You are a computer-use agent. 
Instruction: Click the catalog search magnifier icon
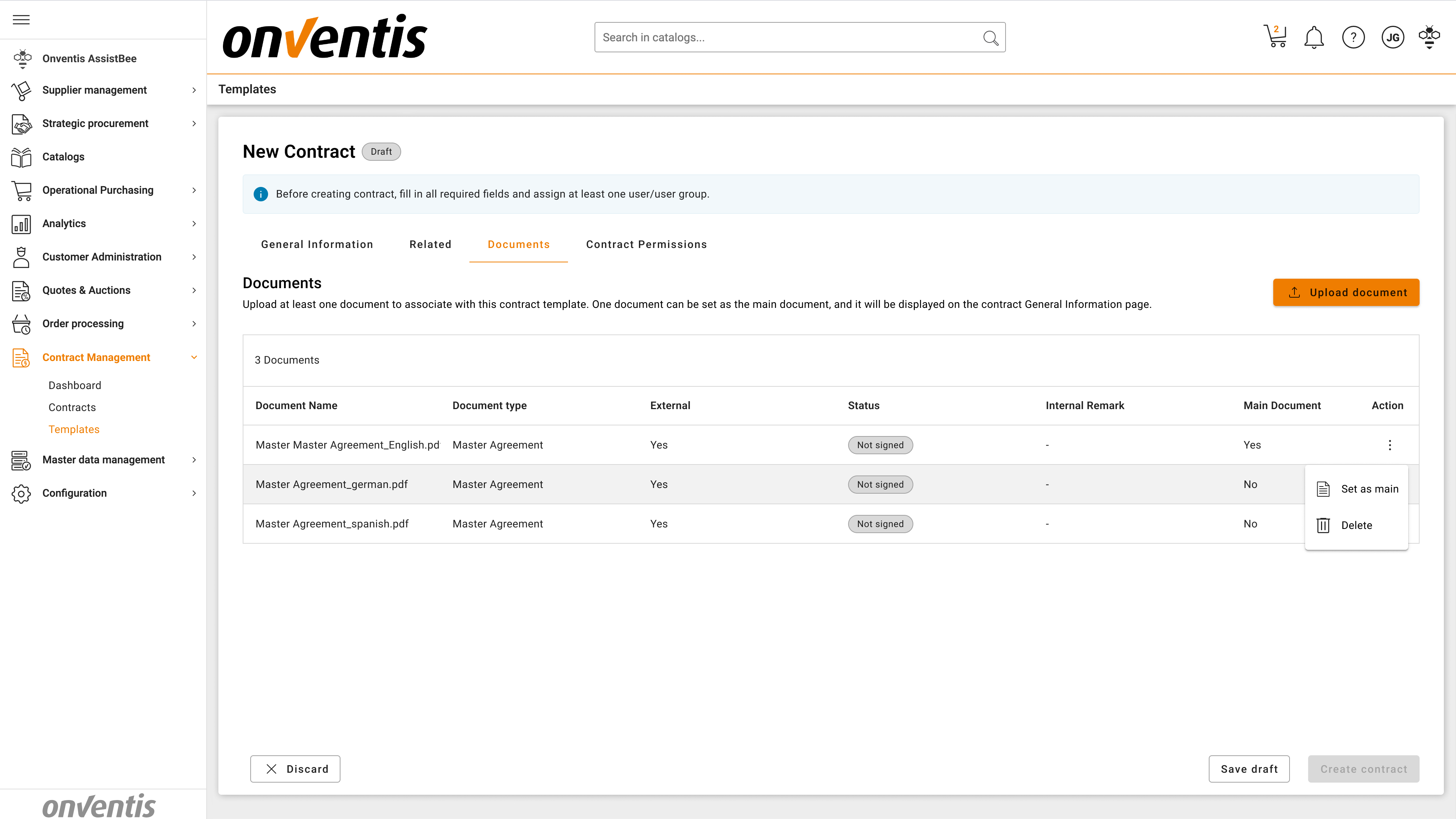990,37
